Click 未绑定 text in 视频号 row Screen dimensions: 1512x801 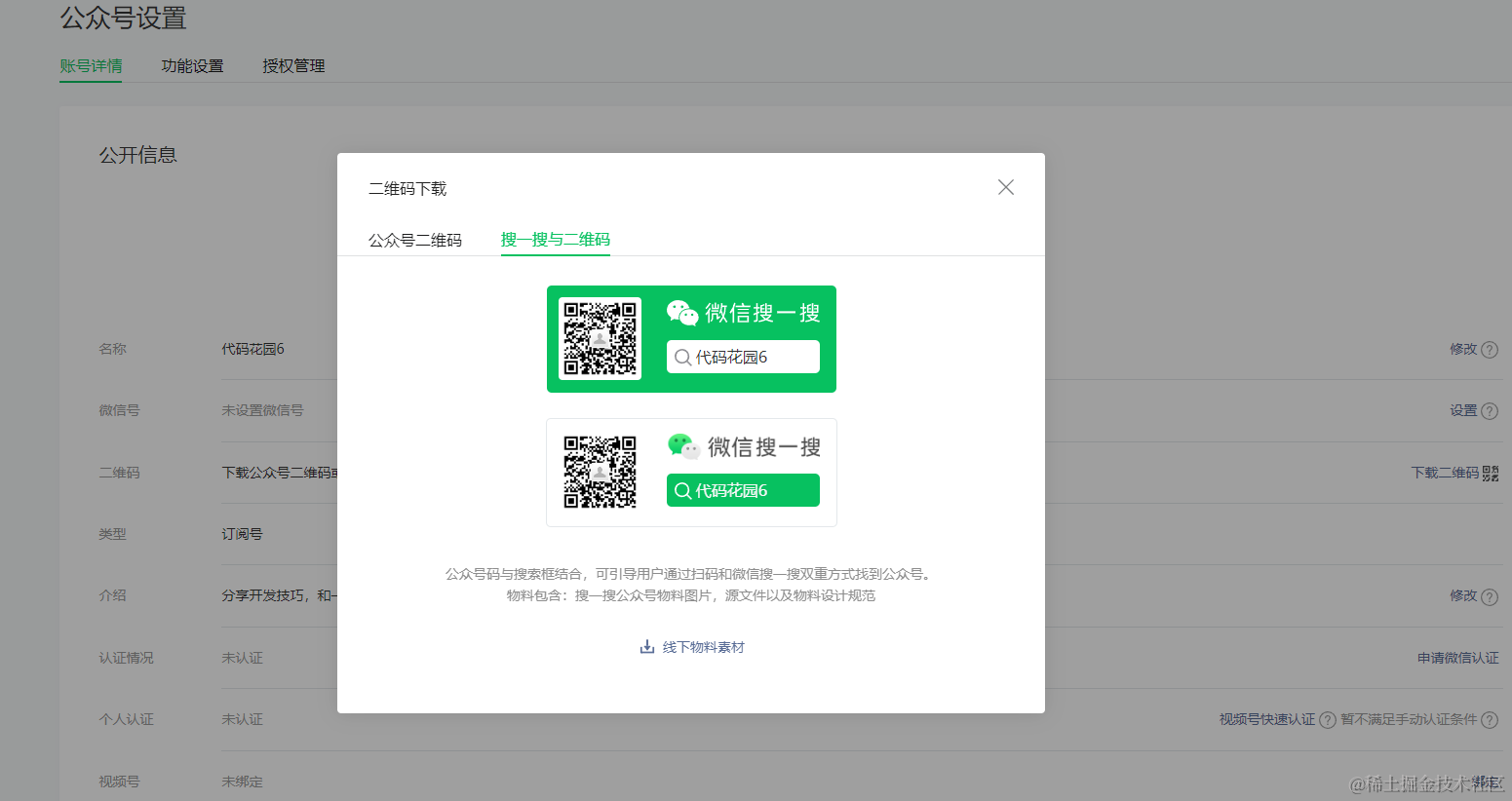click(242, 782)
